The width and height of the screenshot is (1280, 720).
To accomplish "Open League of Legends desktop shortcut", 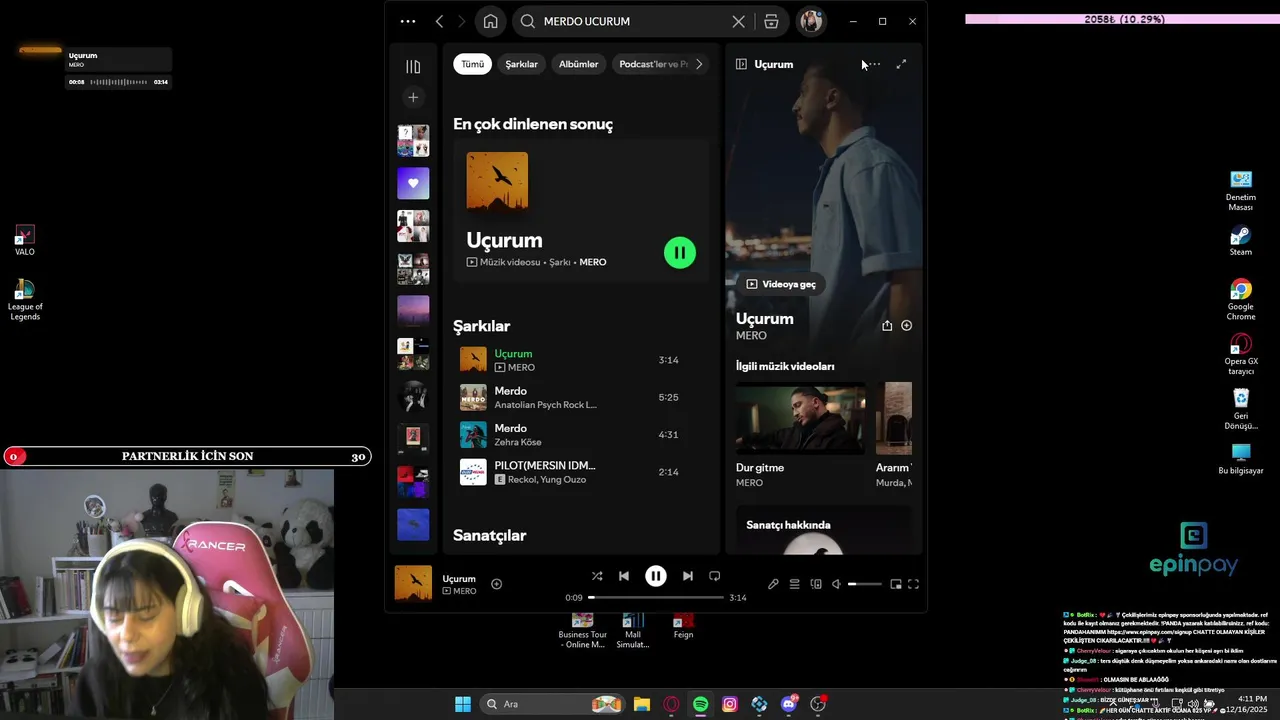I will click(25, 300).
